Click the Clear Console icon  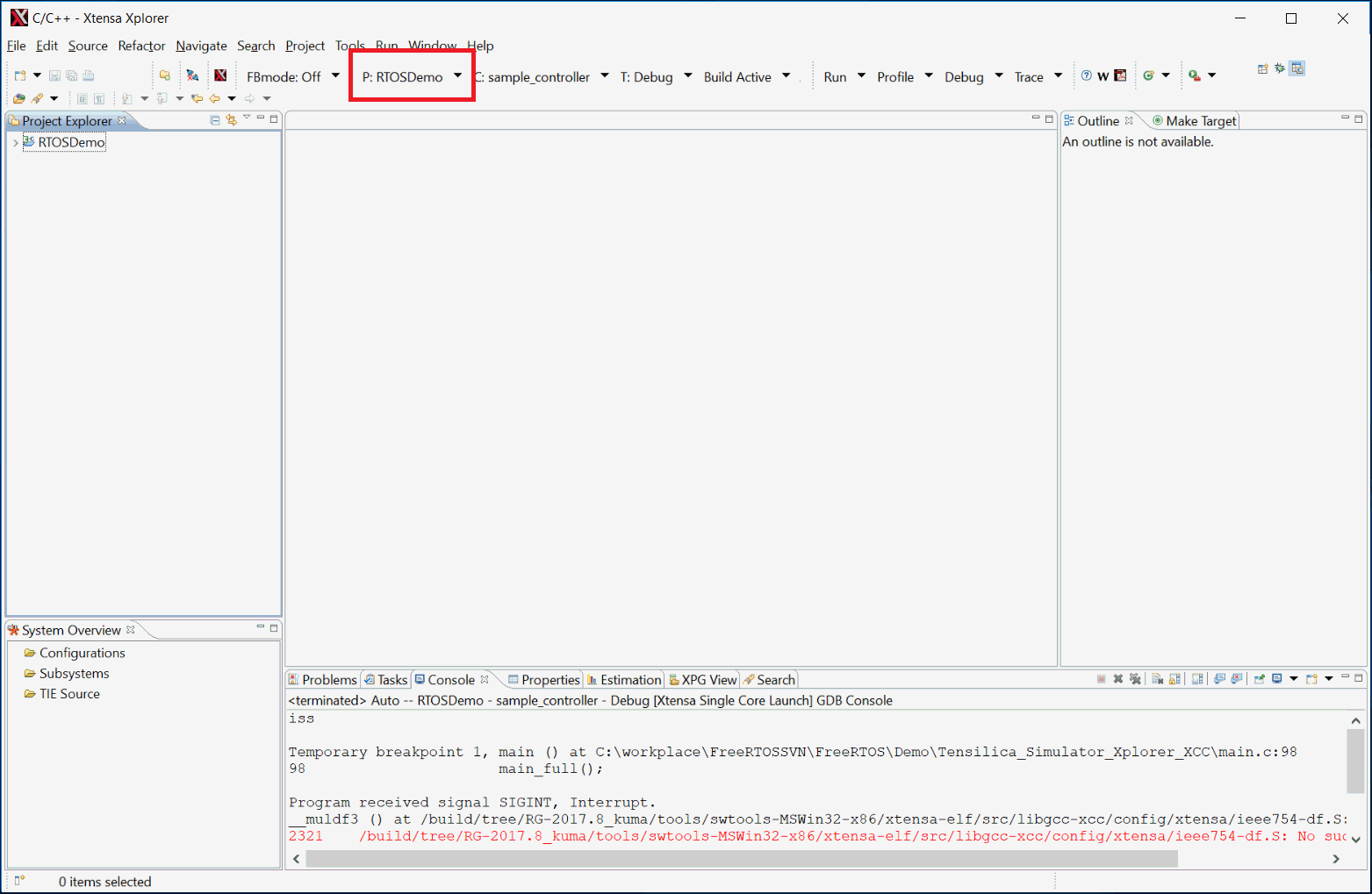[x=1158, y=679]
